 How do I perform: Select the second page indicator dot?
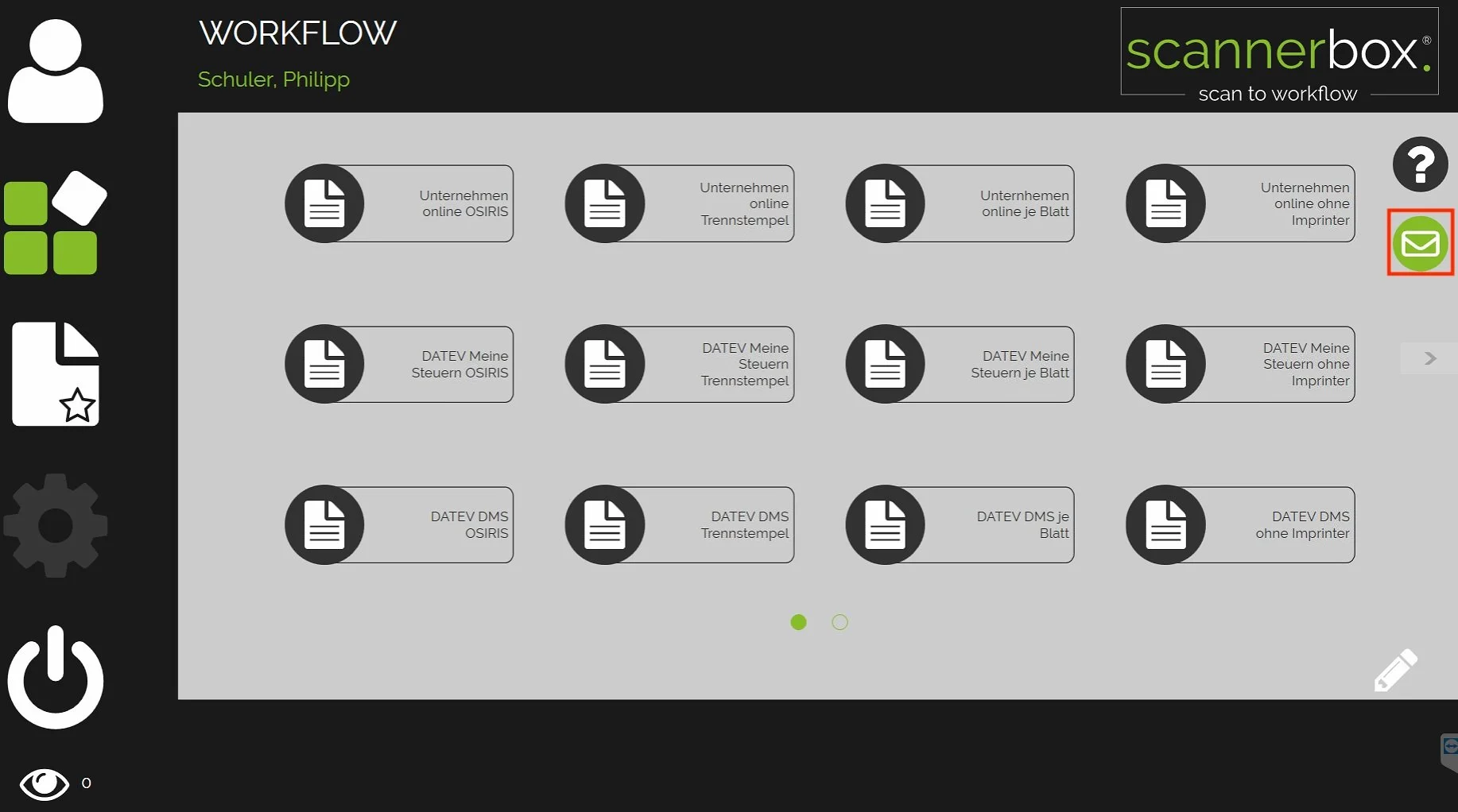click(x=840, y=622)
